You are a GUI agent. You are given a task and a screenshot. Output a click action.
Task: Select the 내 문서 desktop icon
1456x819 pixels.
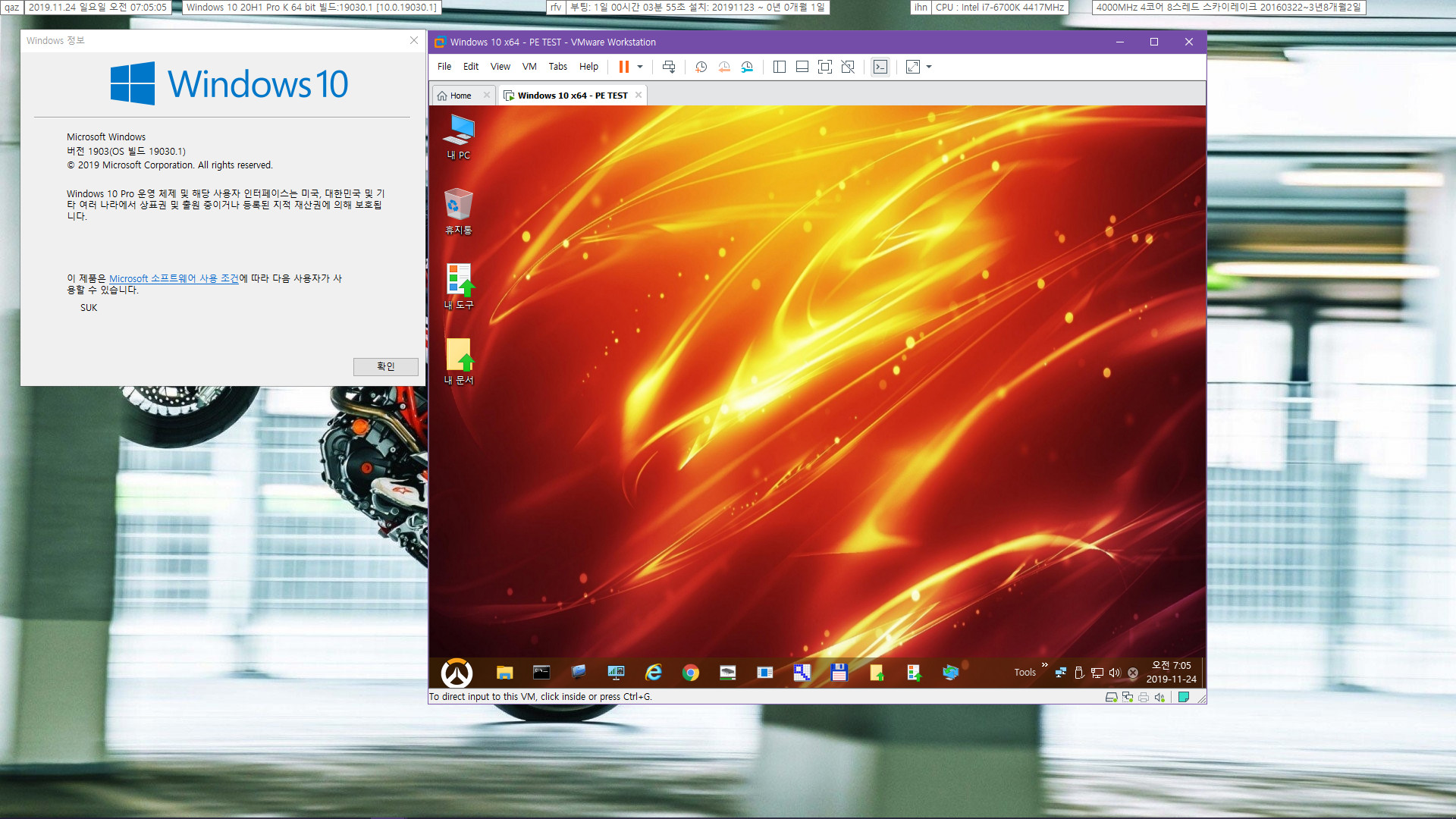point(458,362)
